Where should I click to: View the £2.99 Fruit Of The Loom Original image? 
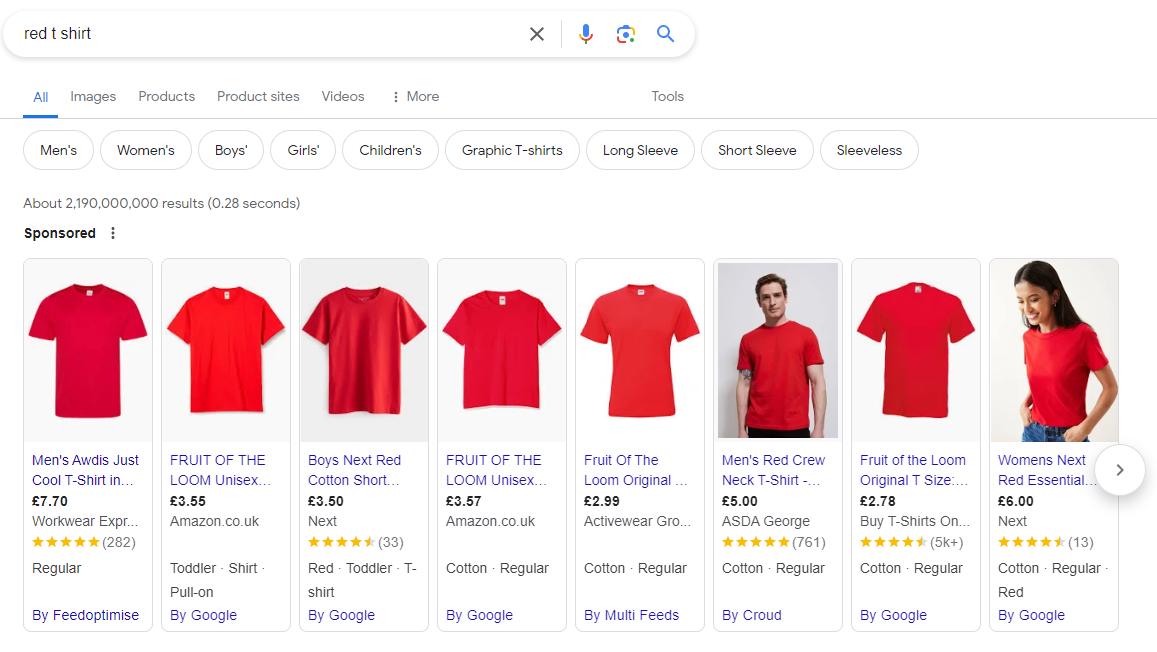click(640, 351)
